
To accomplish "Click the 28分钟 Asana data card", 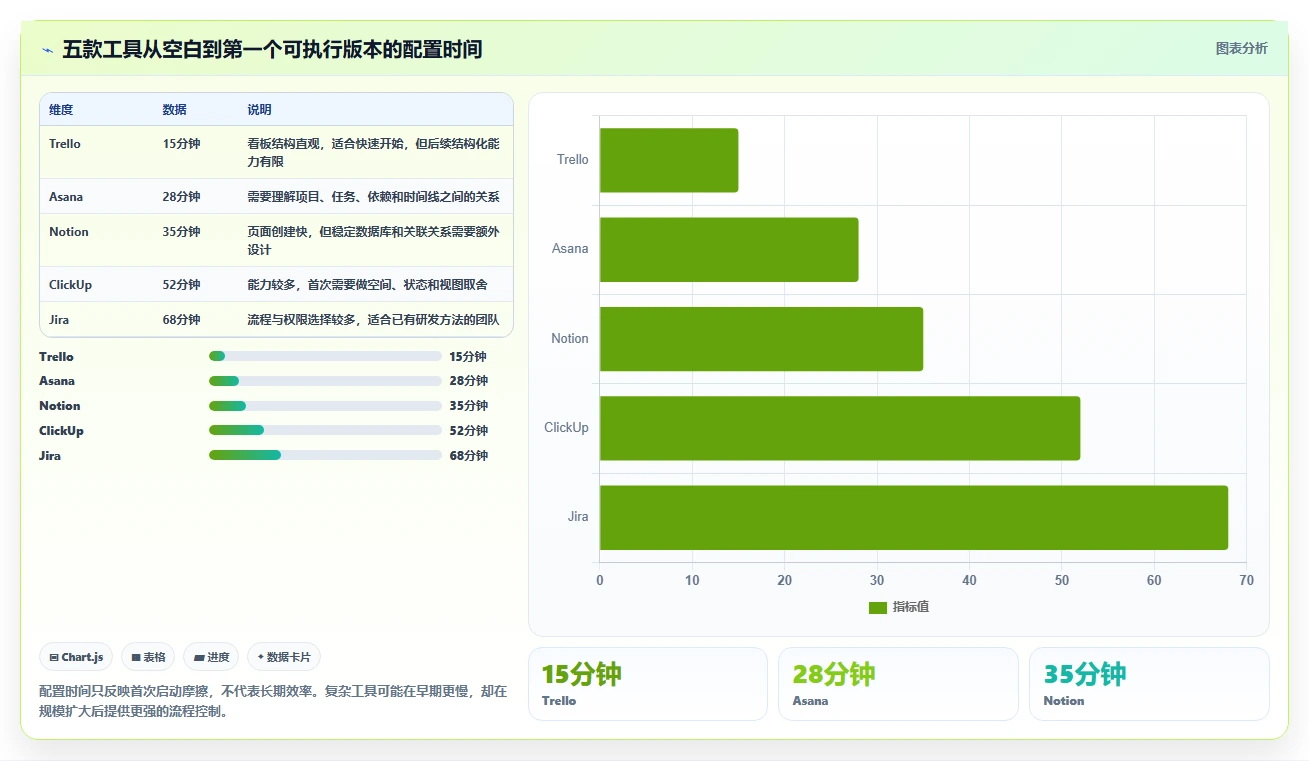I will 898,684.
